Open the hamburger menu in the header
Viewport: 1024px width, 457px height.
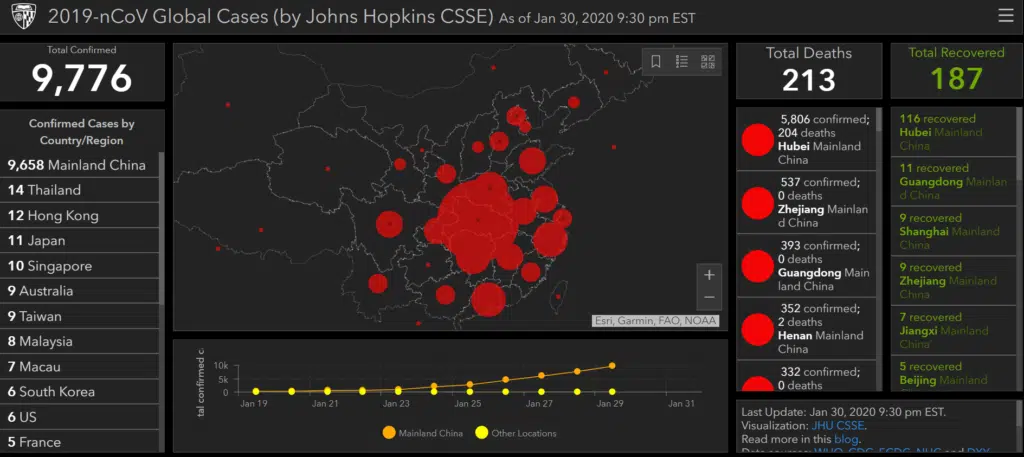click(1005, 16)
